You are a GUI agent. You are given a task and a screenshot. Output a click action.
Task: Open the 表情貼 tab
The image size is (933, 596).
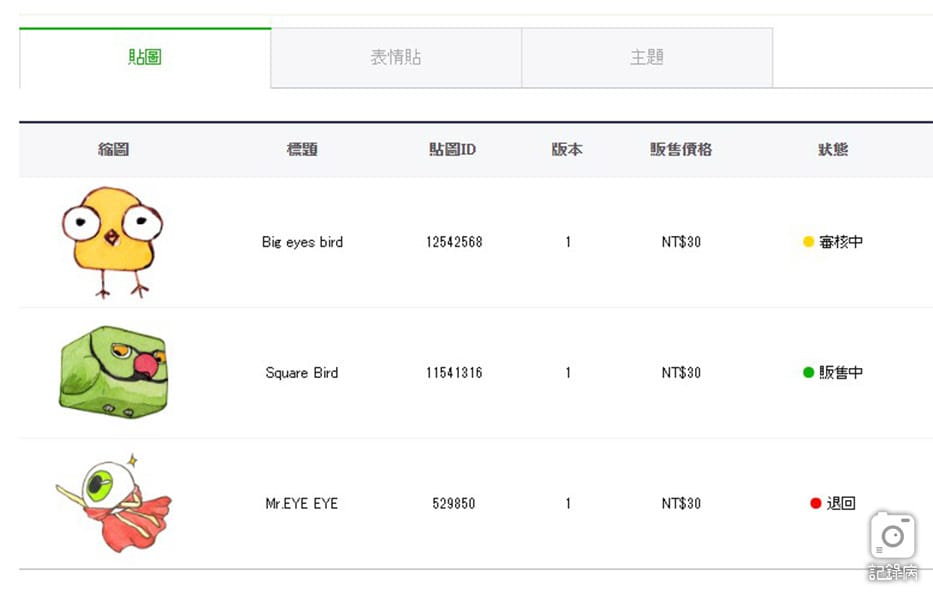tap(396, 58)
